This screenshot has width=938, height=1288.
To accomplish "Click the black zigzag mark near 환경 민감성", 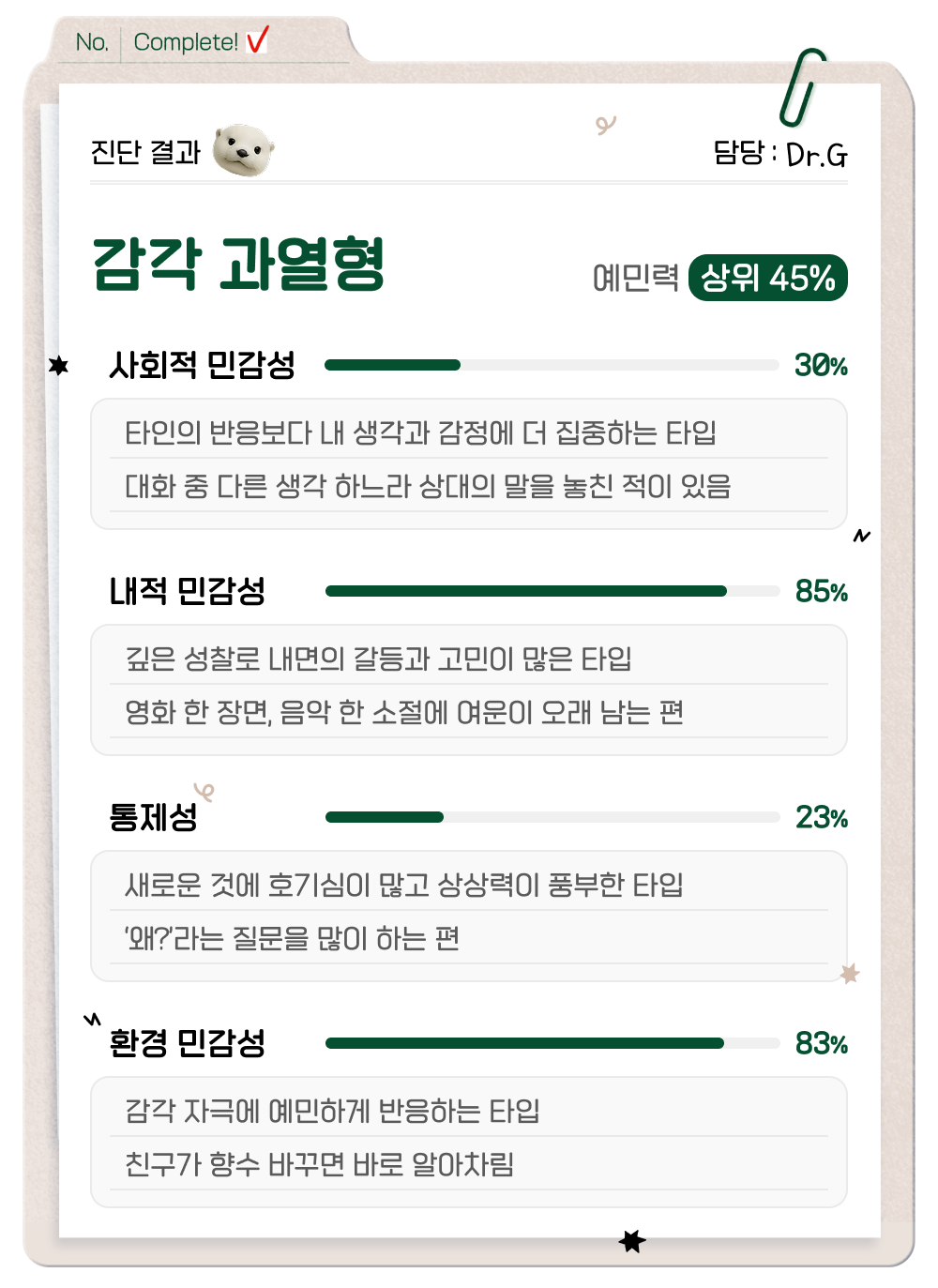I will coord(92,1019).
